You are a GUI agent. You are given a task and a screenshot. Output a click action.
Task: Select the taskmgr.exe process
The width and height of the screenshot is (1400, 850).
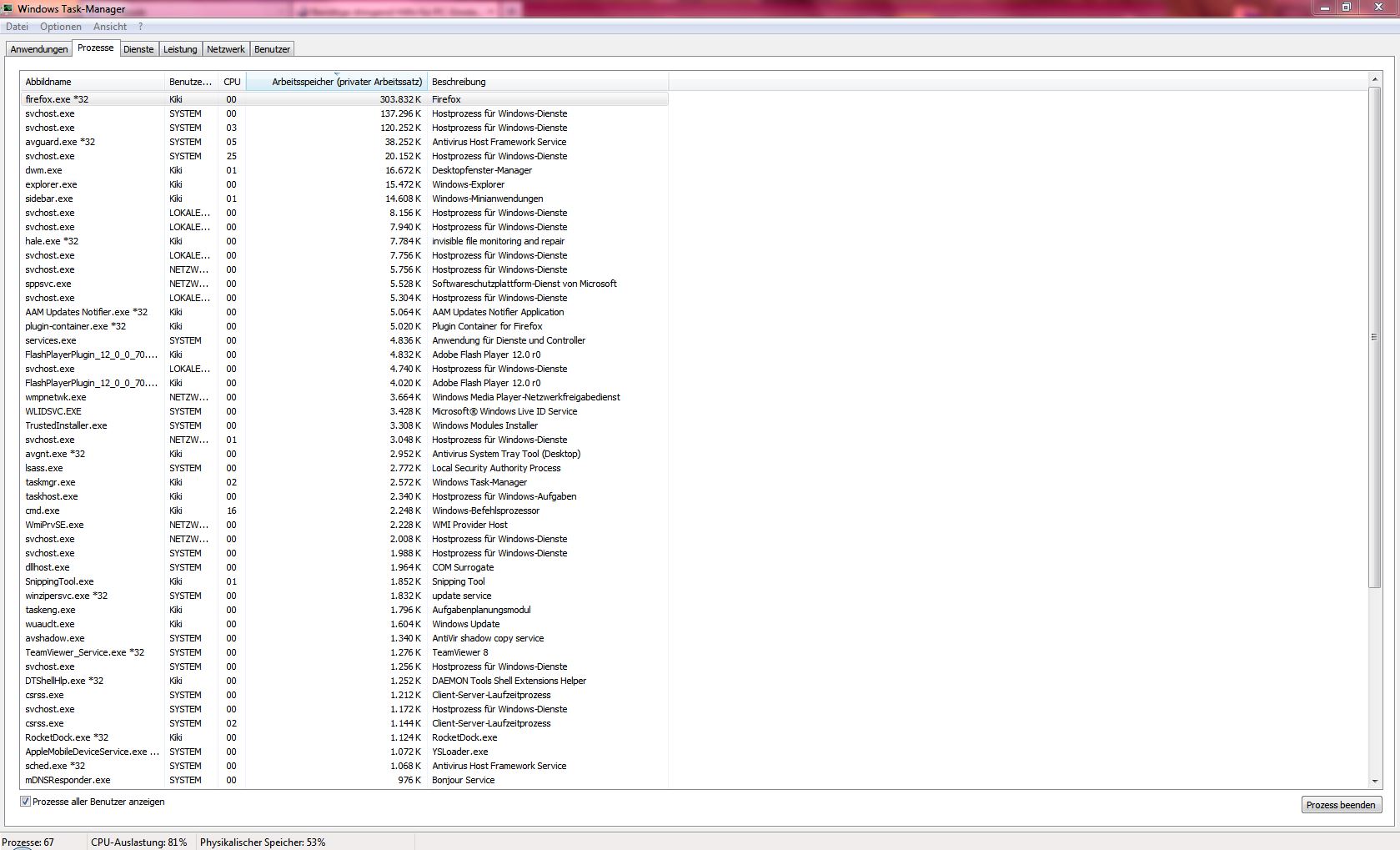(x=344, y=482)
